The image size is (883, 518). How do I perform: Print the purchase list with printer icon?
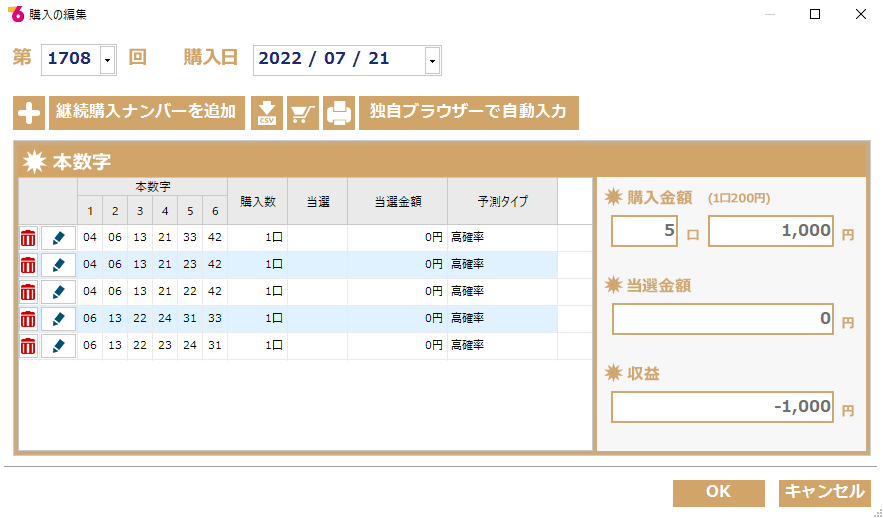coord(339,113)
